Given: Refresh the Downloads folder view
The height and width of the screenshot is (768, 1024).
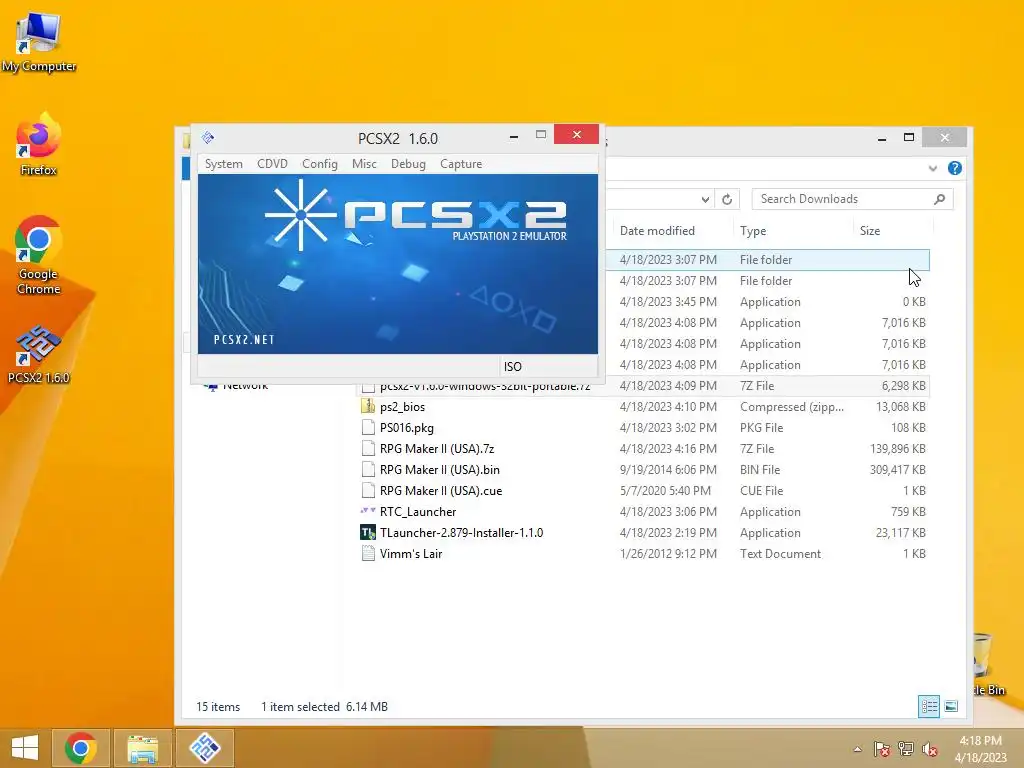Looking at the screenshot, I should pos(727,199).
